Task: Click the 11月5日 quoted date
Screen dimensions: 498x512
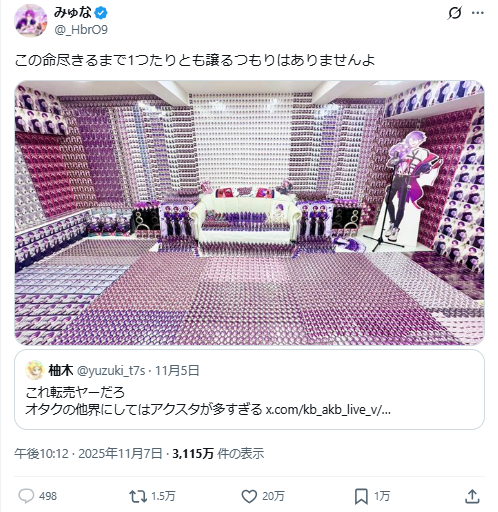Action: click(177, 370)
